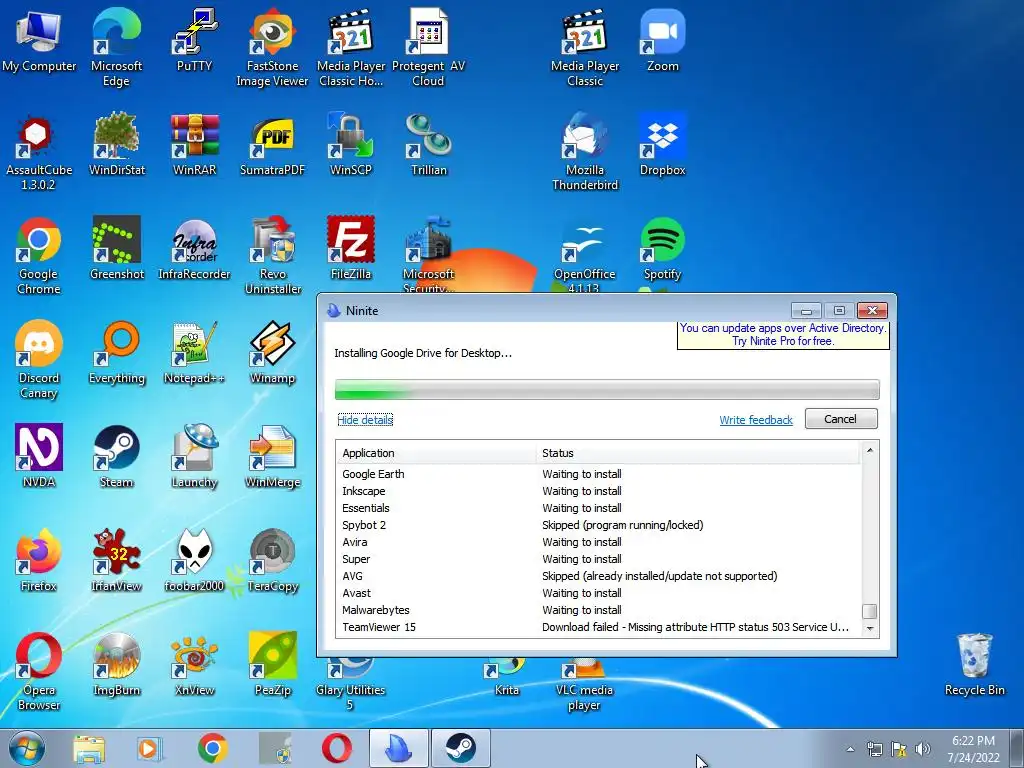Select the PuTTY desktop shortcut

[x=194, y=40]
